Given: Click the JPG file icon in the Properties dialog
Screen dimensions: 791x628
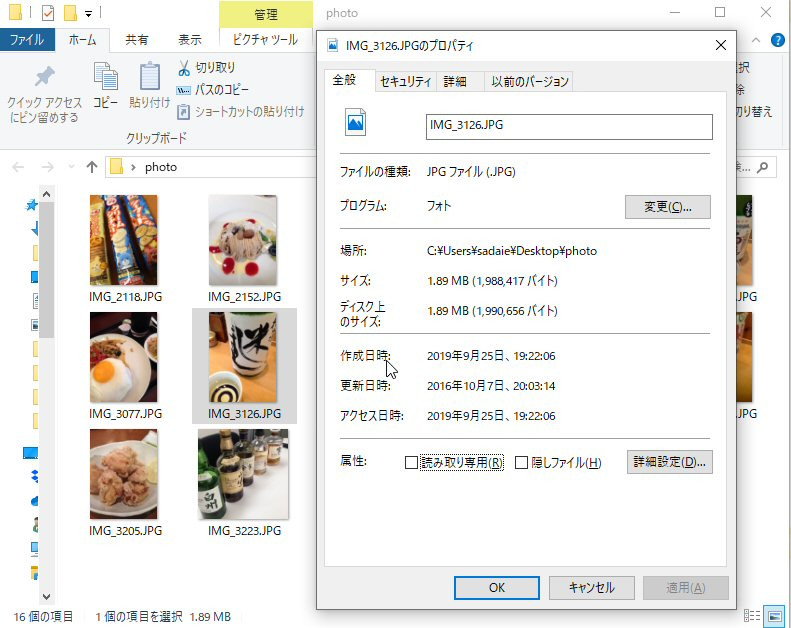Looking at the screenshot, I should [x=355, y=122].
